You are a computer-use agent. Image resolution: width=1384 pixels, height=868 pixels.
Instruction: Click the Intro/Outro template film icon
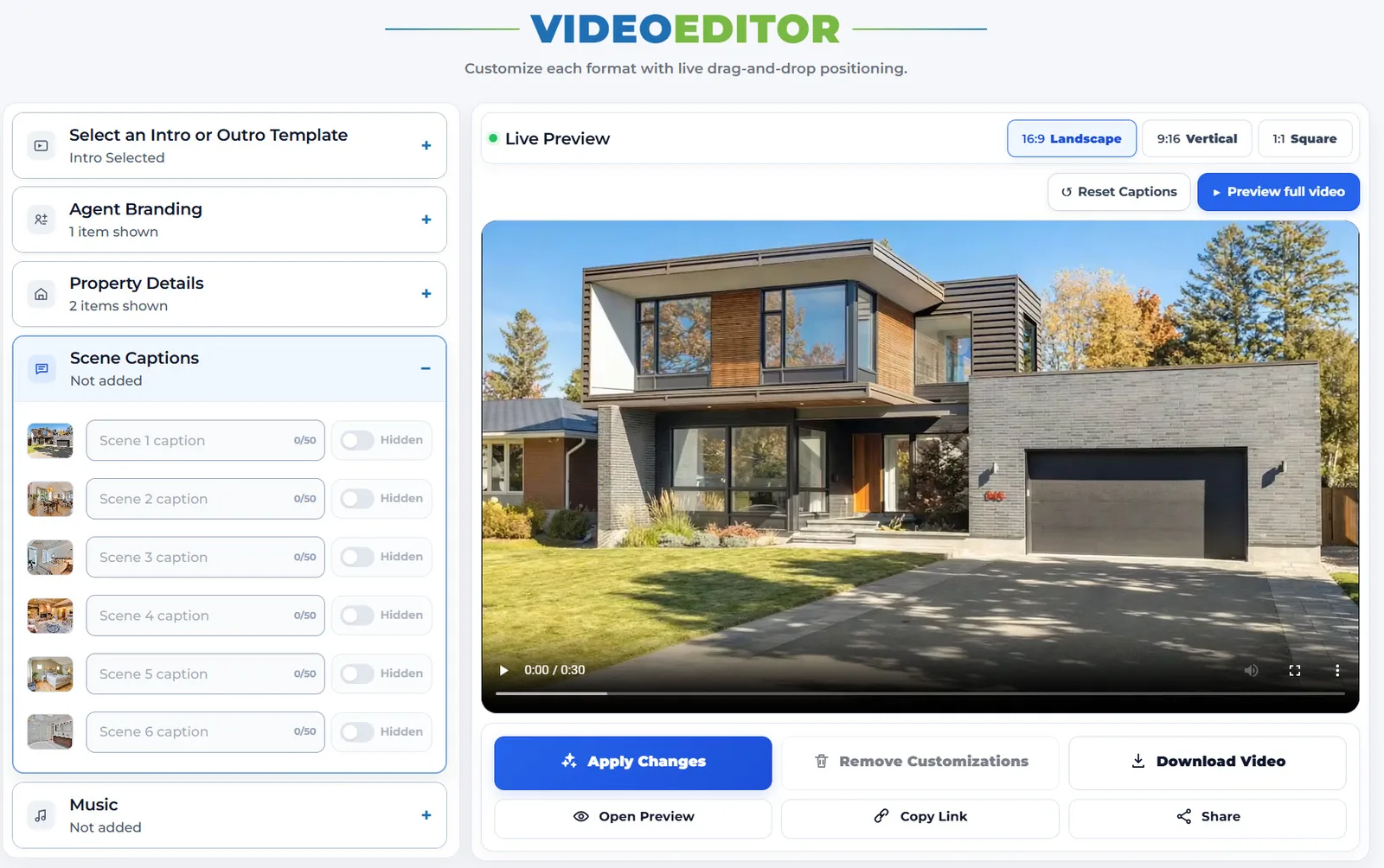click(x=41, y=146)
